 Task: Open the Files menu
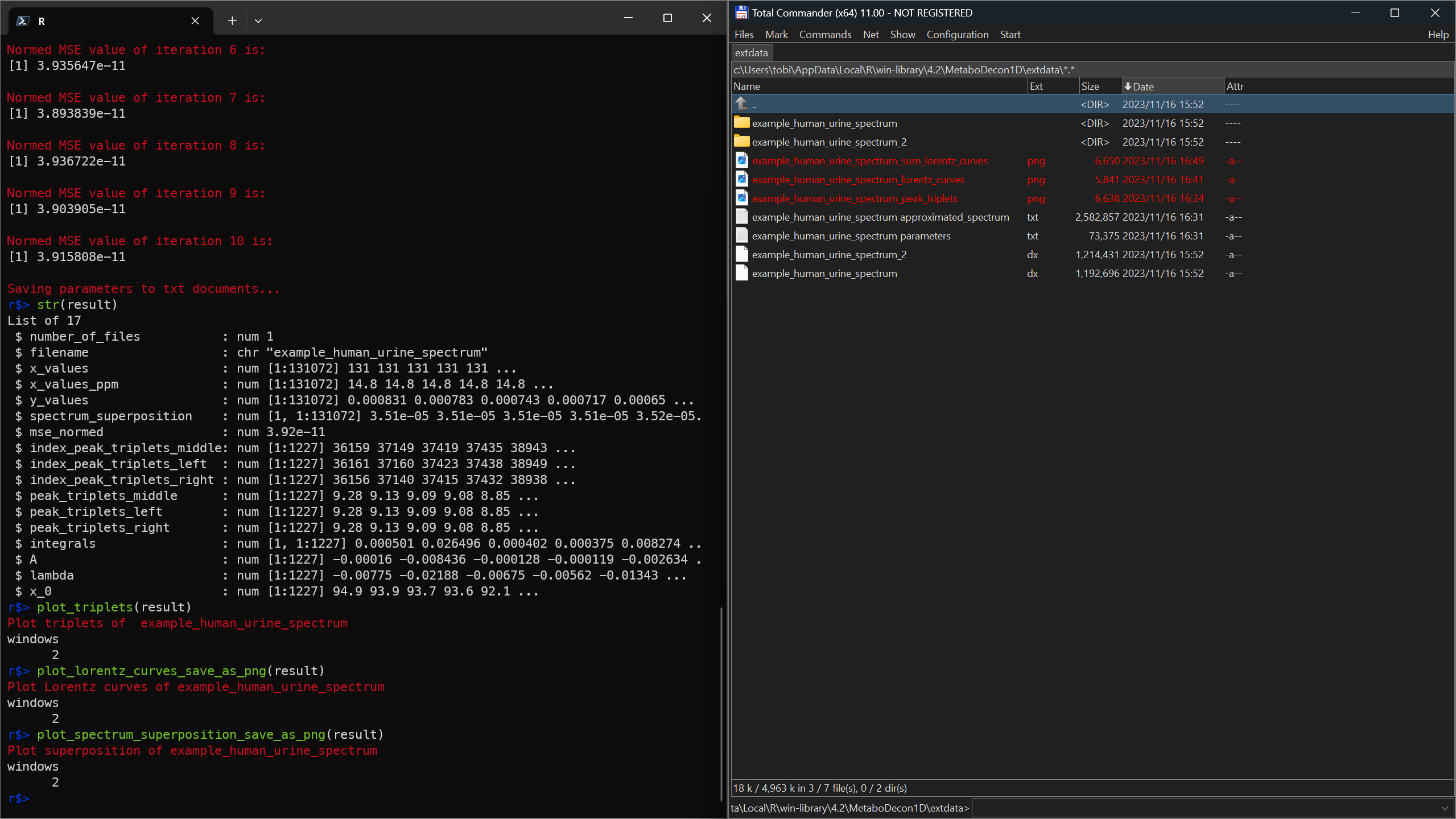(x=744, y=35)
